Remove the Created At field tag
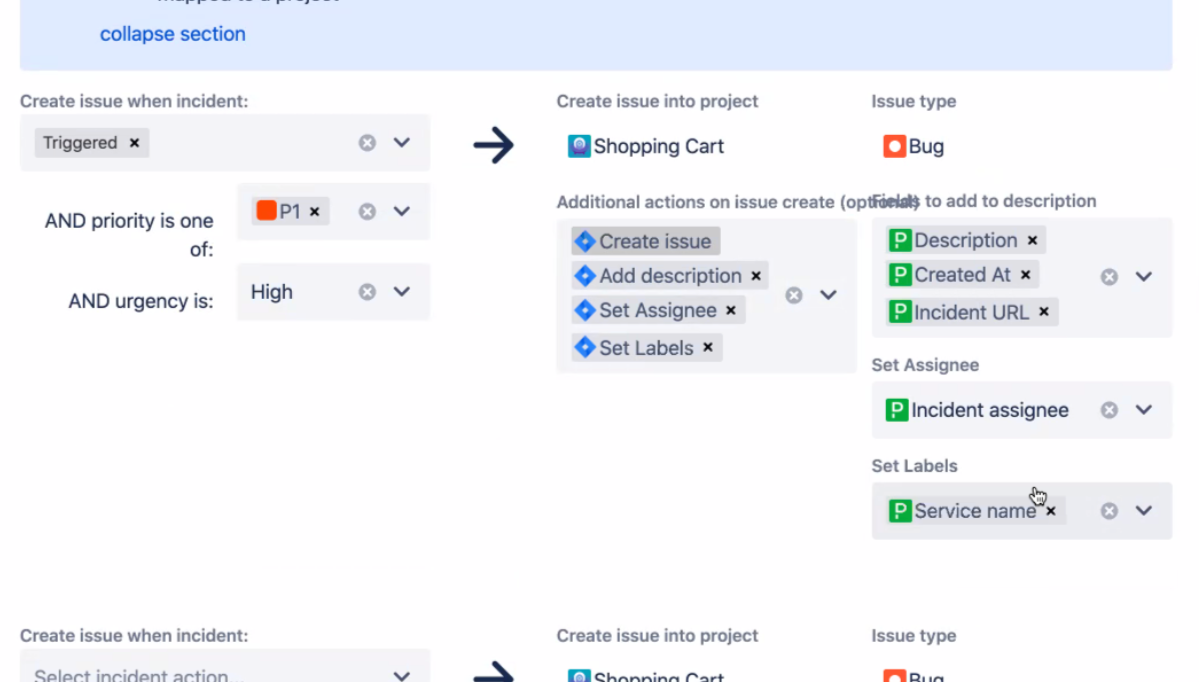This screenshot has width=1199, height=682. tap(1026, 275)
